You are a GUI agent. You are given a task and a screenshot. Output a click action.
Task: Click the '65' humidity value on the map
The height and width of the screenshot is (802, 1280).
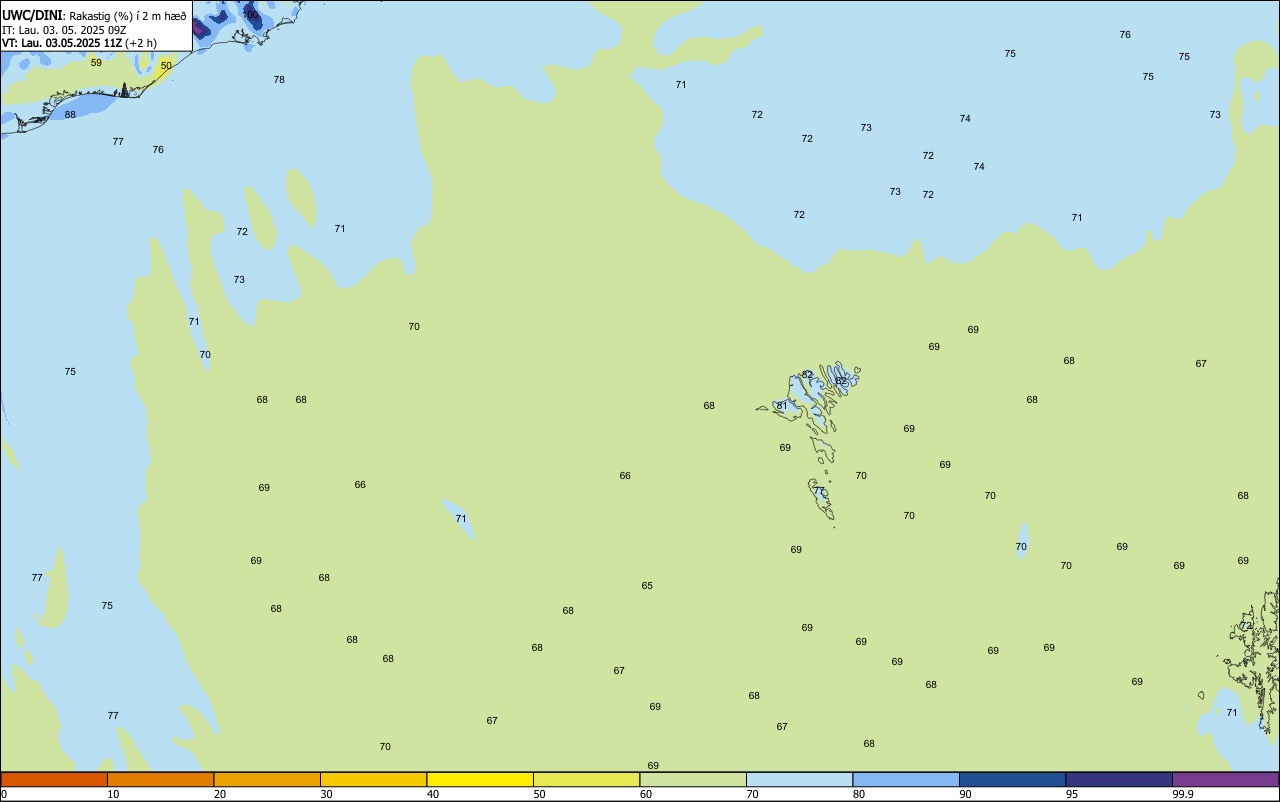pyautogui.click(x=647, y=586)
